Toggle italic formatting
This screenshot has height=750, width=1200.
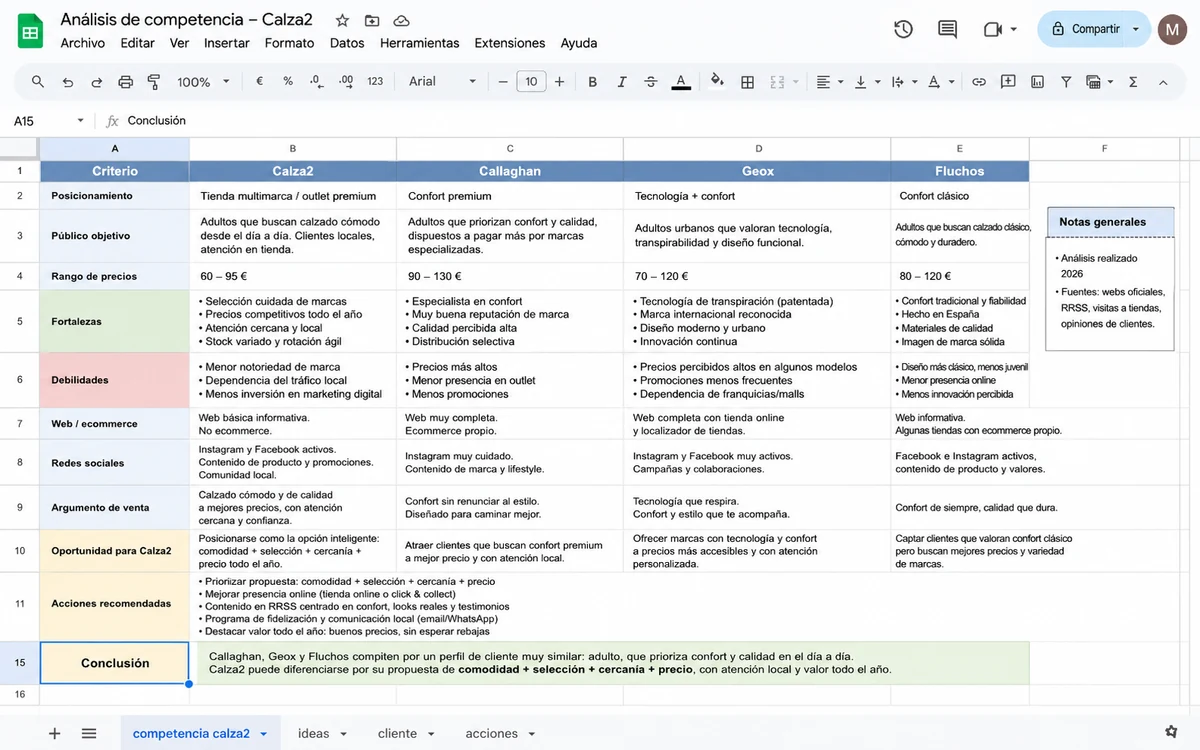[x=622, y=82]
